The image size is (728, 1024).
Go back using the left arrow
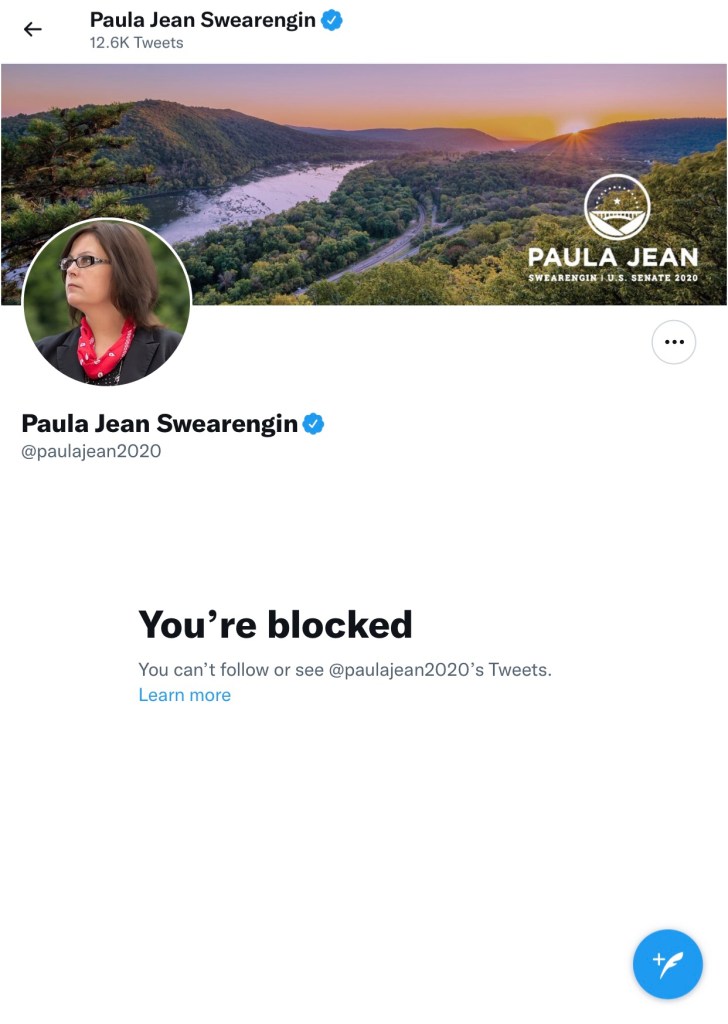33,29
